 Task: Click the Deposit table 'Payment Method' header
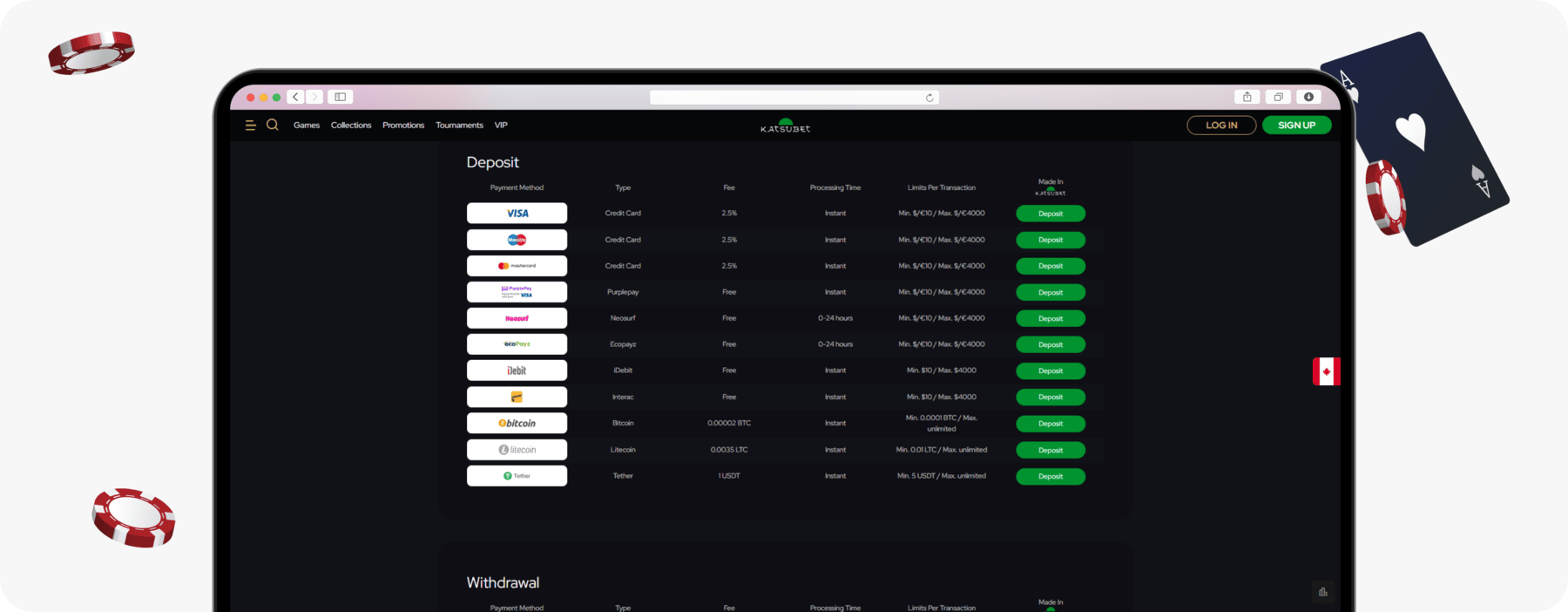click(x=517, y=187)
